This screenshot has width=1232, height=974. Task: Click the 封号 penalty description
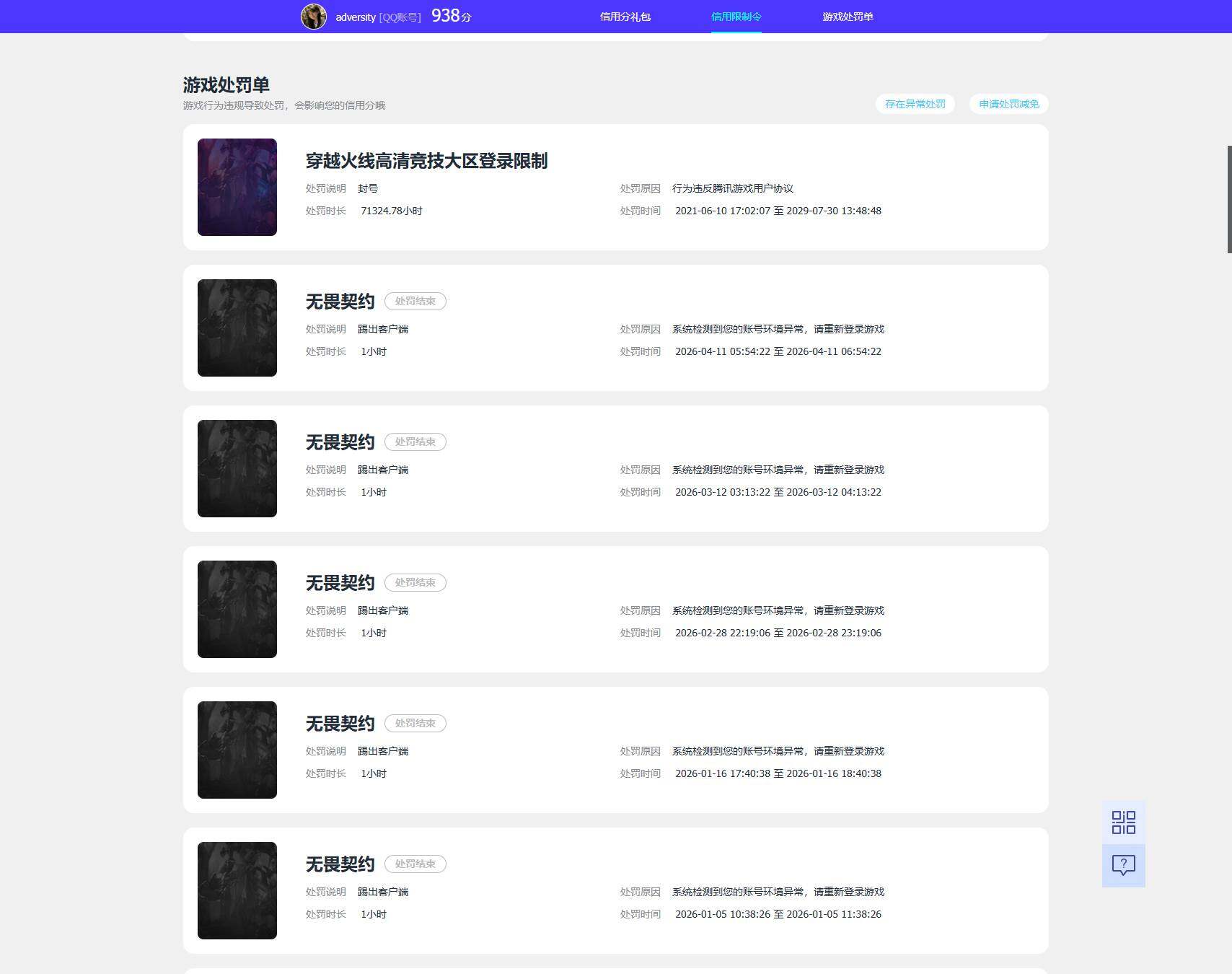(x=368, y=188)
